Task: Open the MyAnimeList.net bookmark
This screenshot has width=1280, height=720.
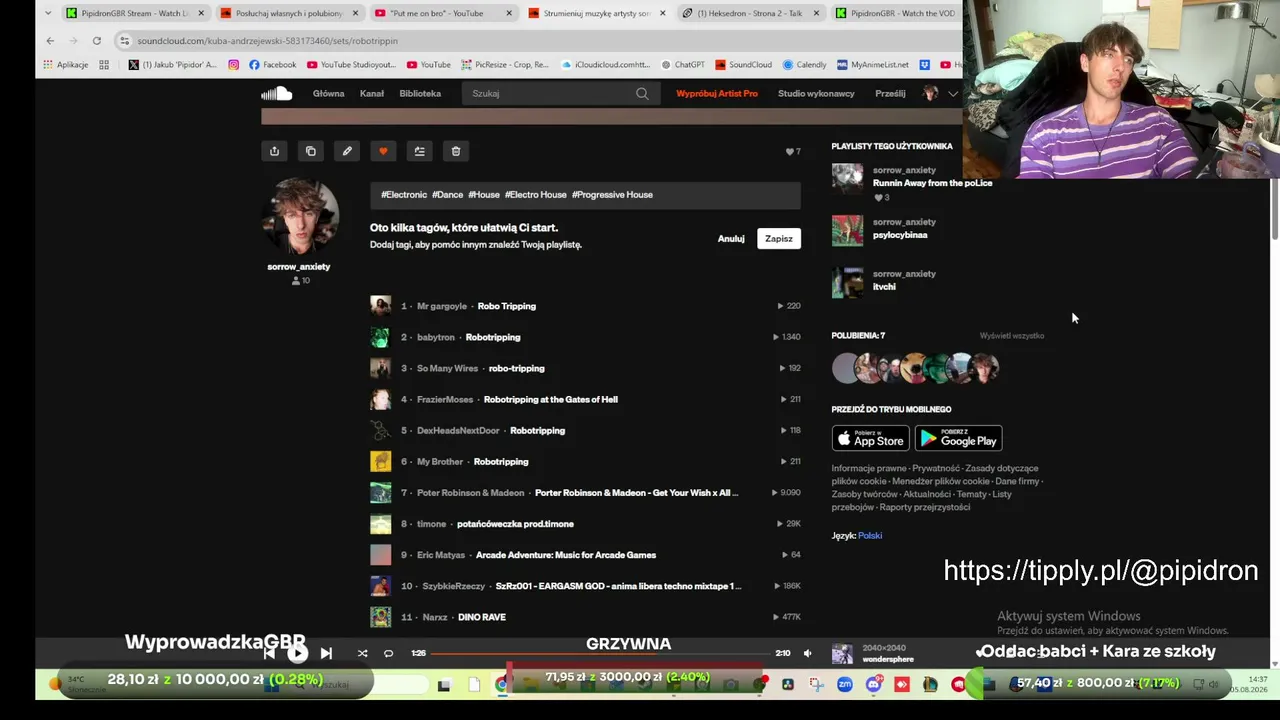Action: tap(873, 65)
